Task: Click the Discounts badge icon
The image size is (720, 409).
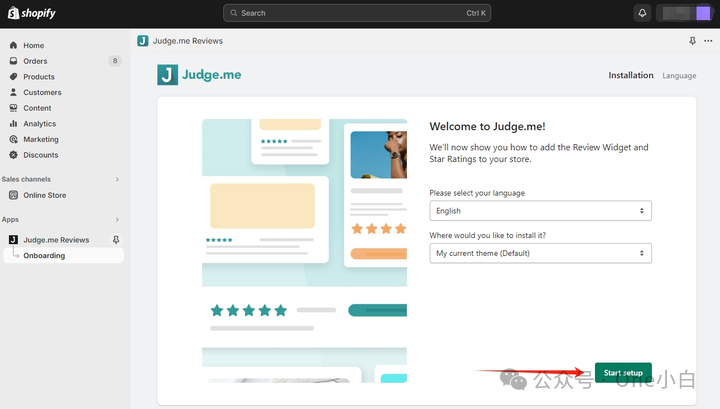Action: pyautogui.click(x=13, y=155)
